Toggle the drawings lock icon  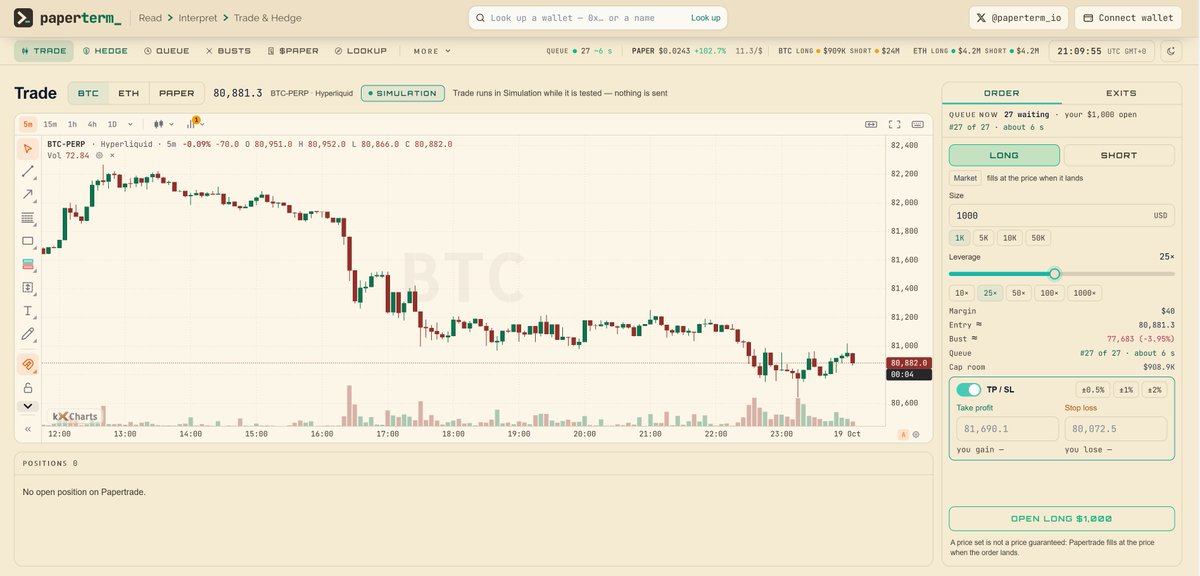pos(28,387)
